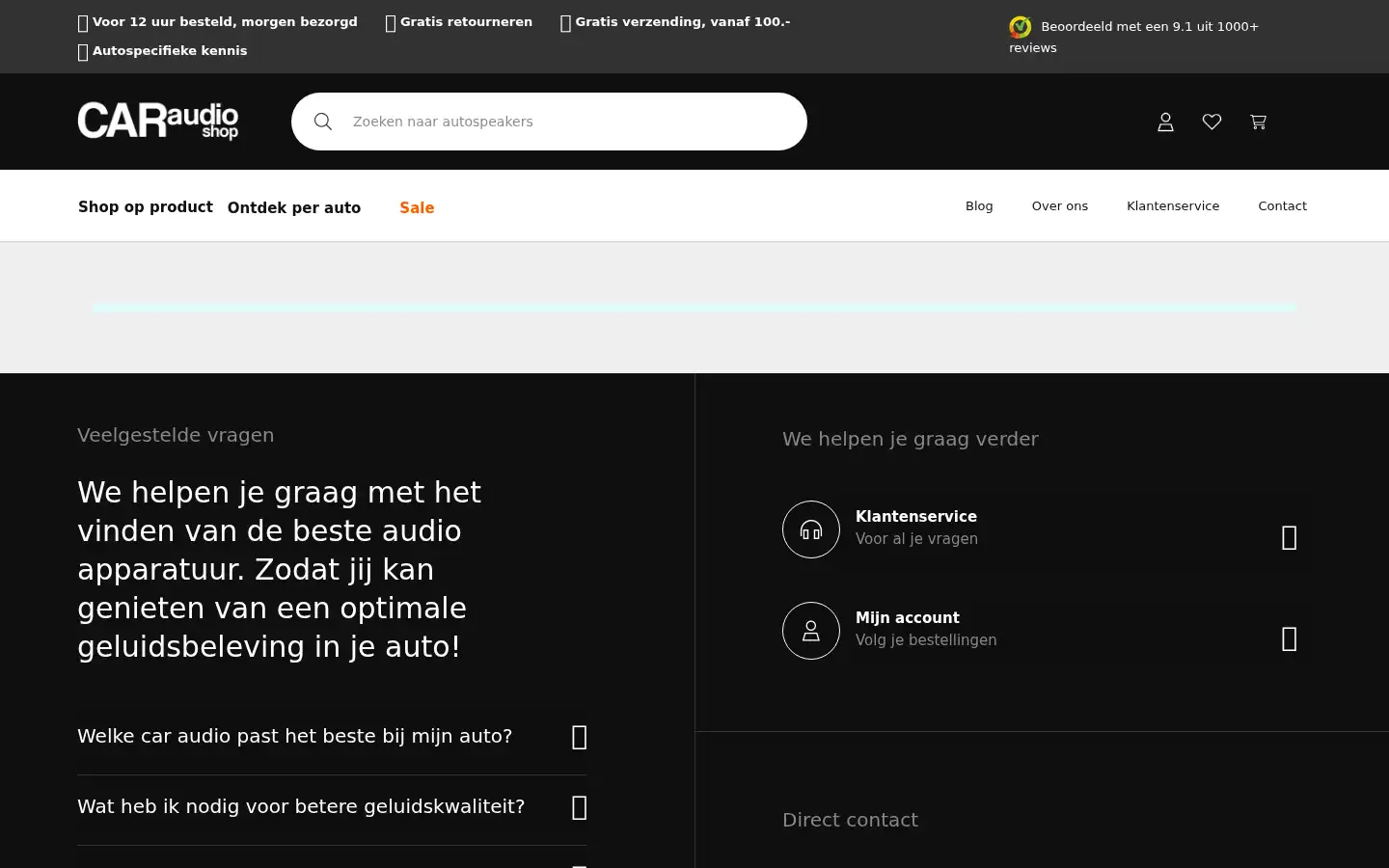This screenshot has width=1389, height=868.
Task: Click icon beside 'Gratis verzending, vanaf 100.-'
Action: click(x=566, y=23)
